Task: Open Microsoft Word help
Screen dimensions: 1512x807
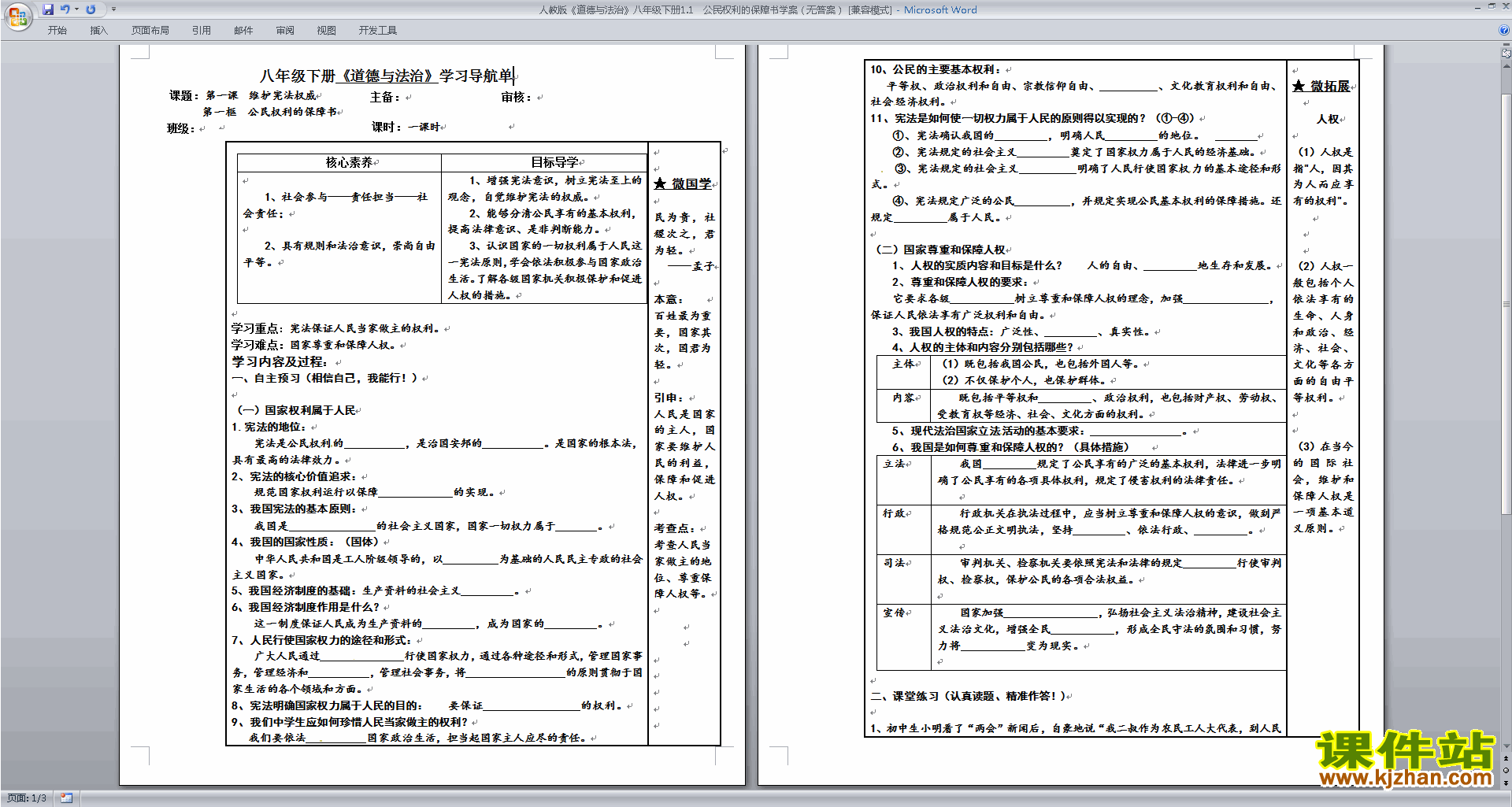Action: [1504, 31]
